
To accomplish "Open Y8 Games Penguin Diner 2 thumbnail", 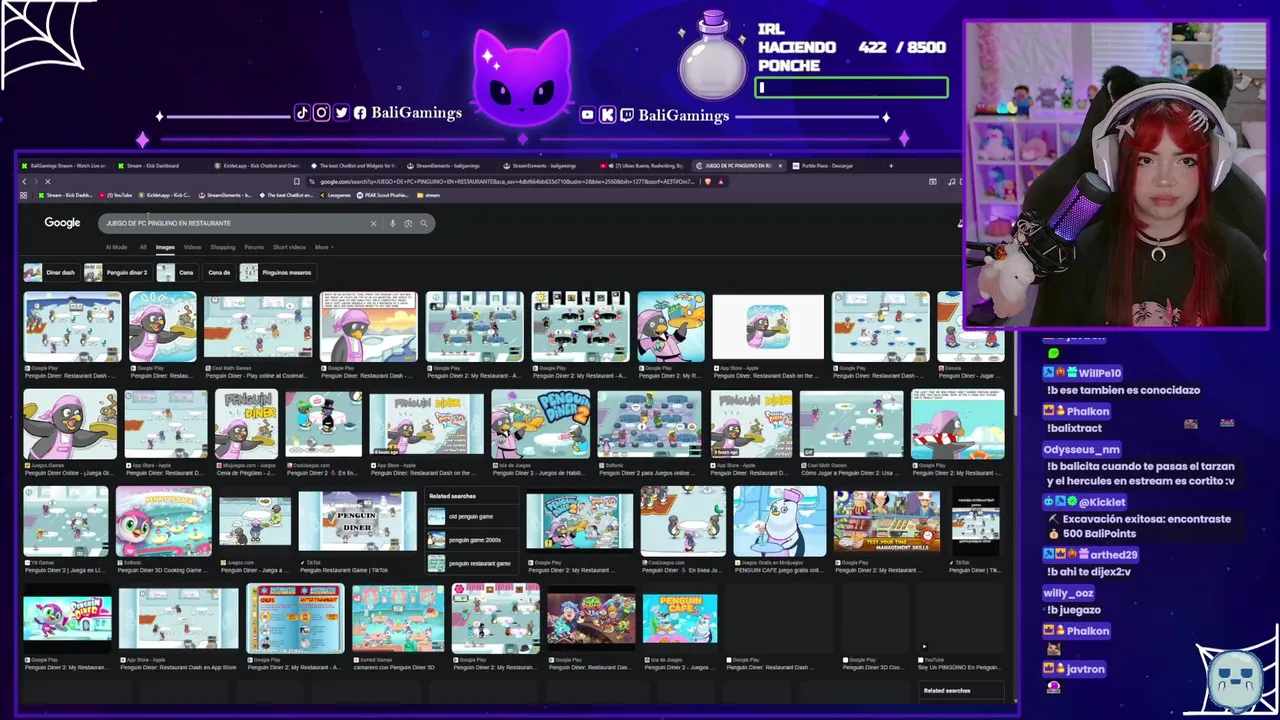I will (65, 521).
